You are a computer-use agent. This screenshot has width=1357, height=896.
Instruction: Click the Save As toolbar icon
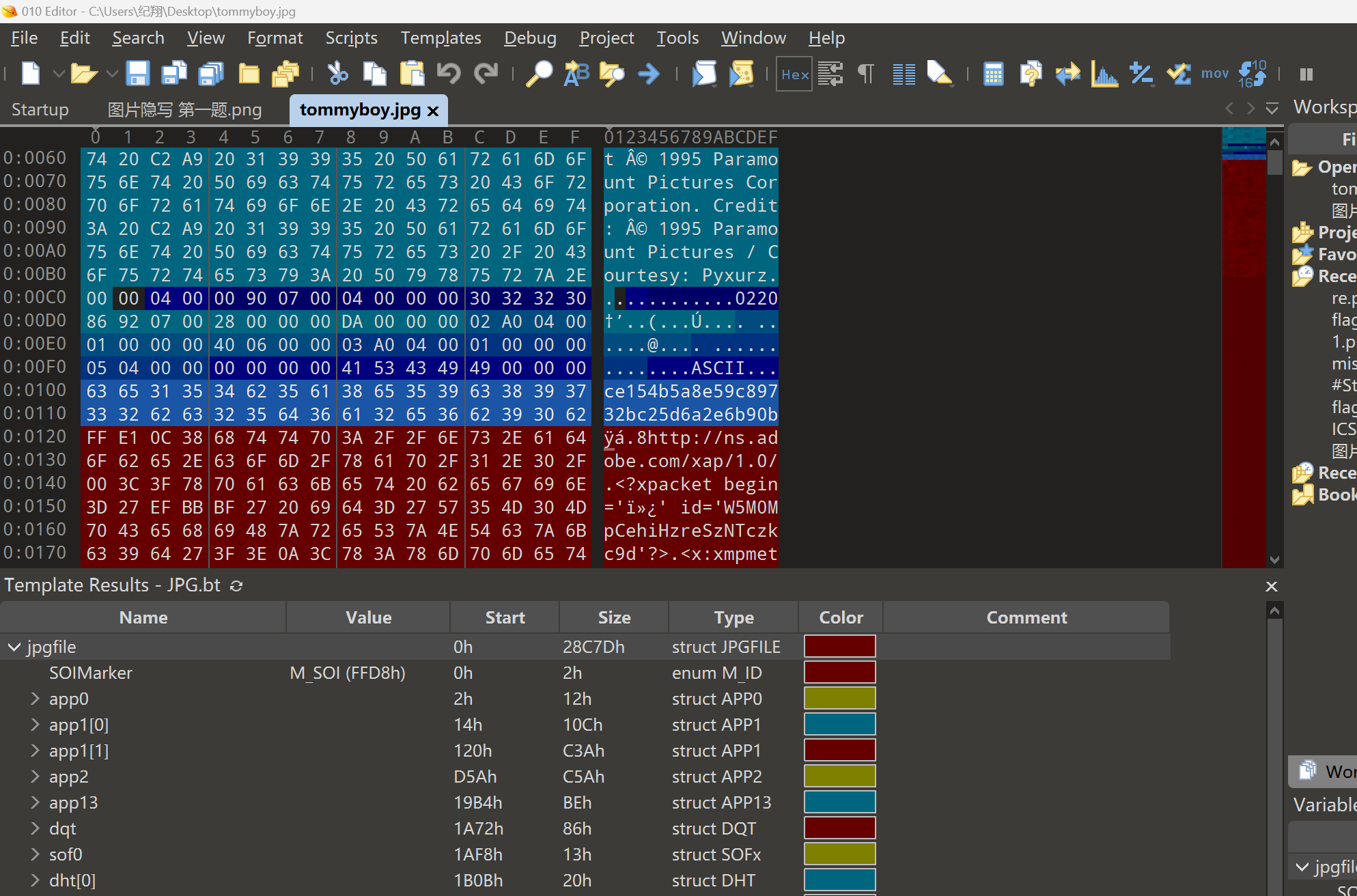(x=174, y=73)
